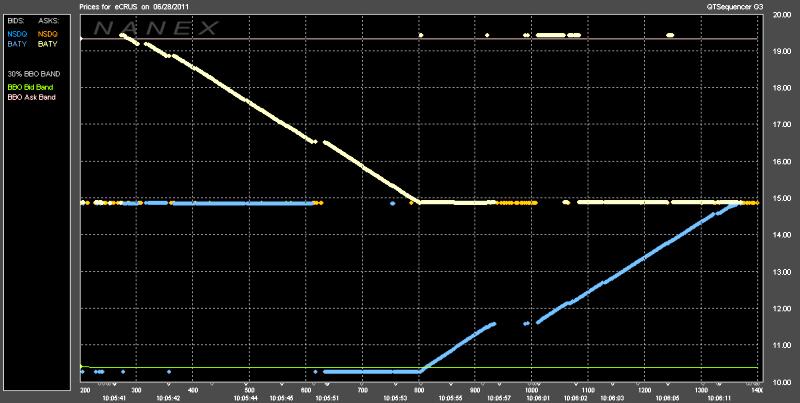This screenshot has height=403, width=800.
Task: Select the BATY bids legend label
Action: coord(16,45)
